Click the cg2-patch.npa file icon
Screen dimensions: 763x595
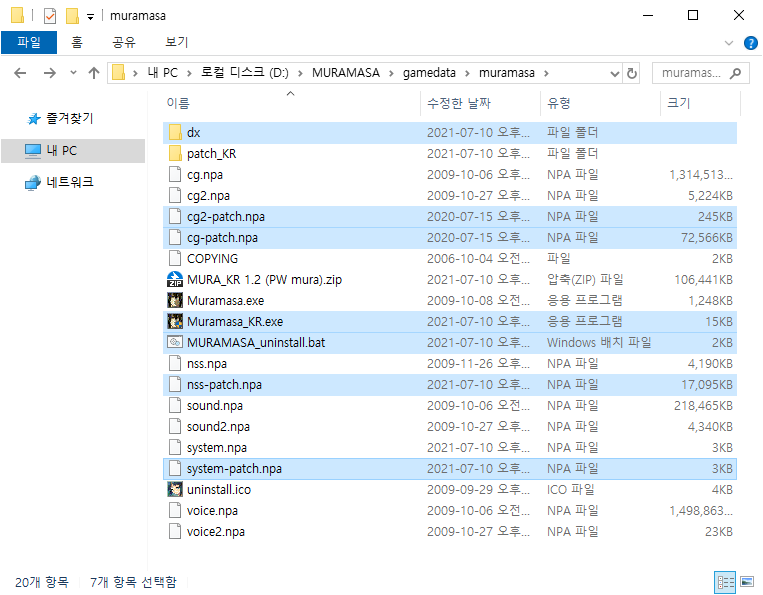coord(175,216)
